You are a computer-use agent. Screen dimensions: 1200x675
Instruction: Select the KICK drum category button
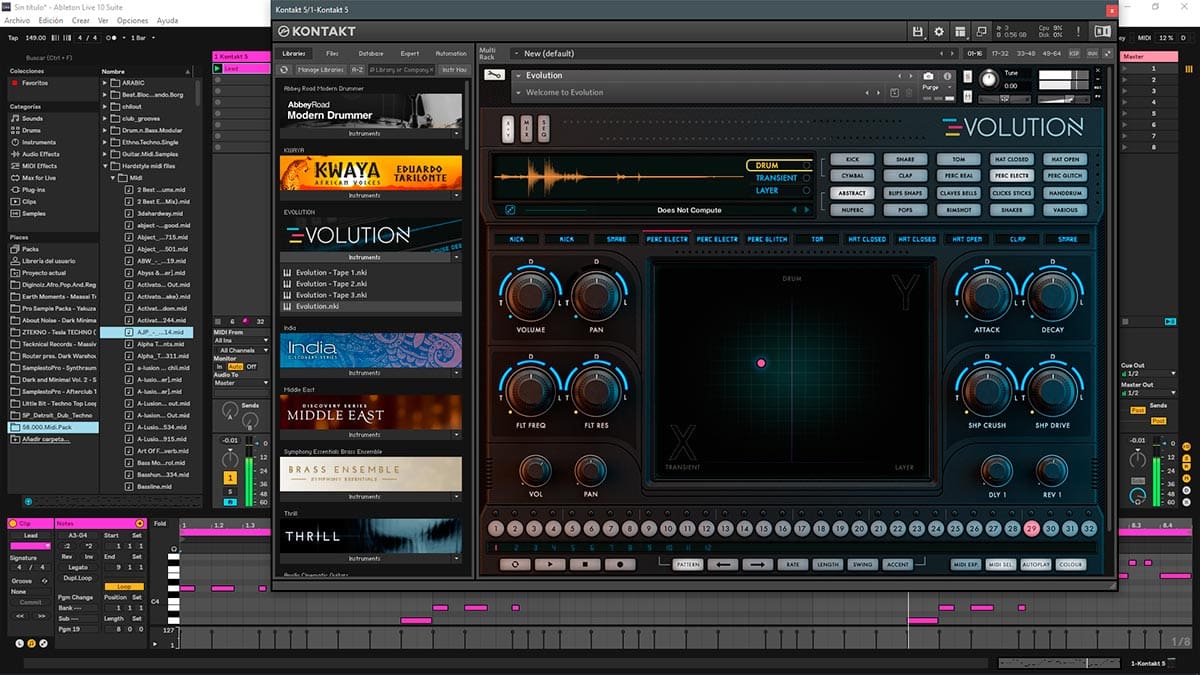[852, 159]
